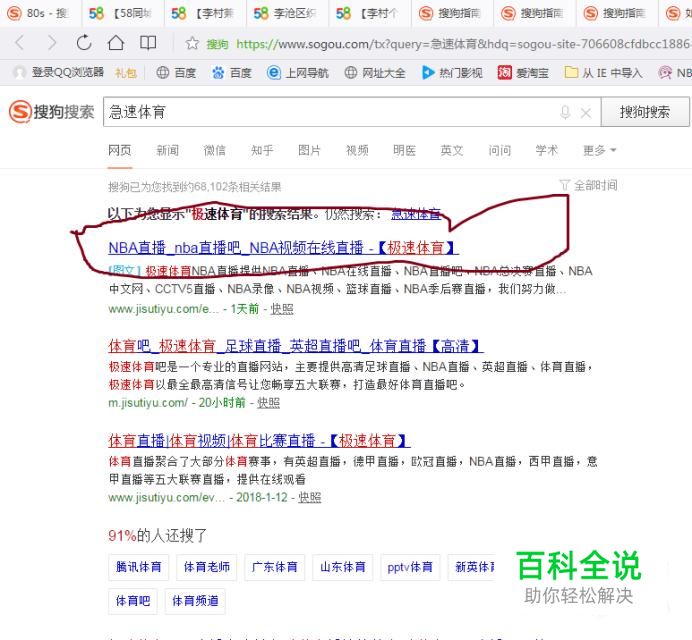This screenshot has width=692, height=640.
Task: Click related search 体育吧
Action: click(133, 601)
